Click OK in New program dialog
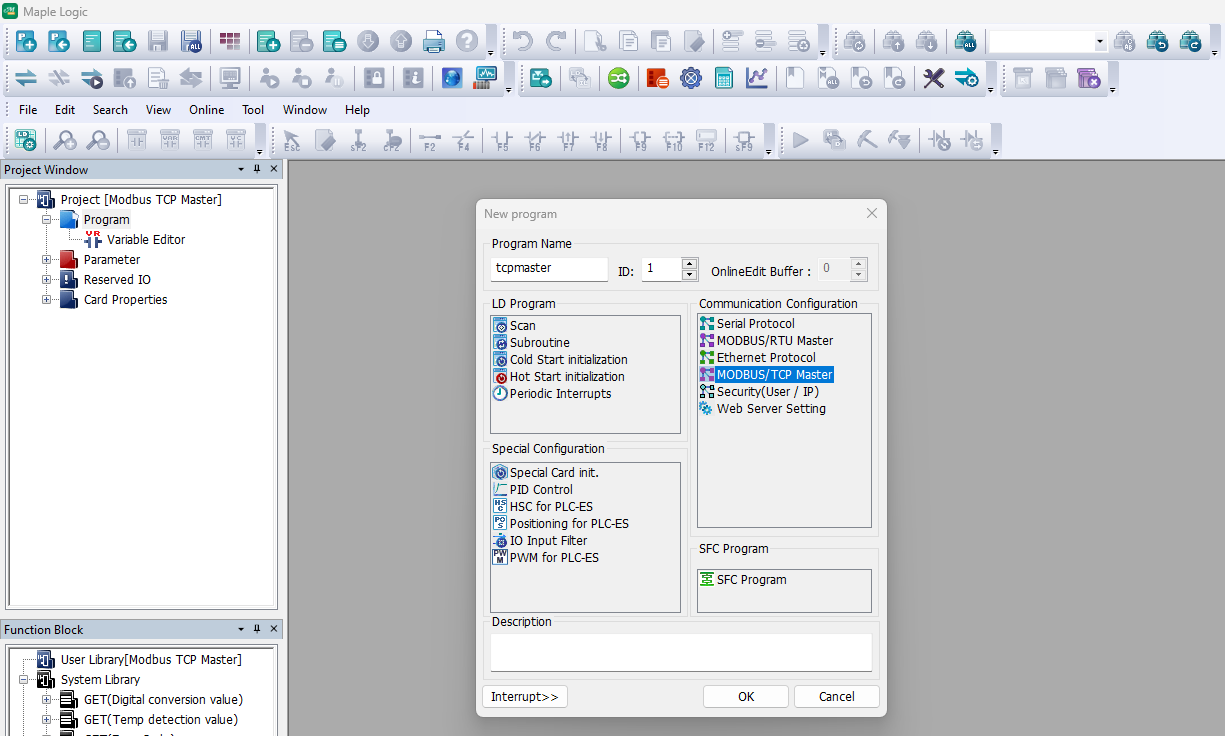1225x736 pixels. (746, 697)
